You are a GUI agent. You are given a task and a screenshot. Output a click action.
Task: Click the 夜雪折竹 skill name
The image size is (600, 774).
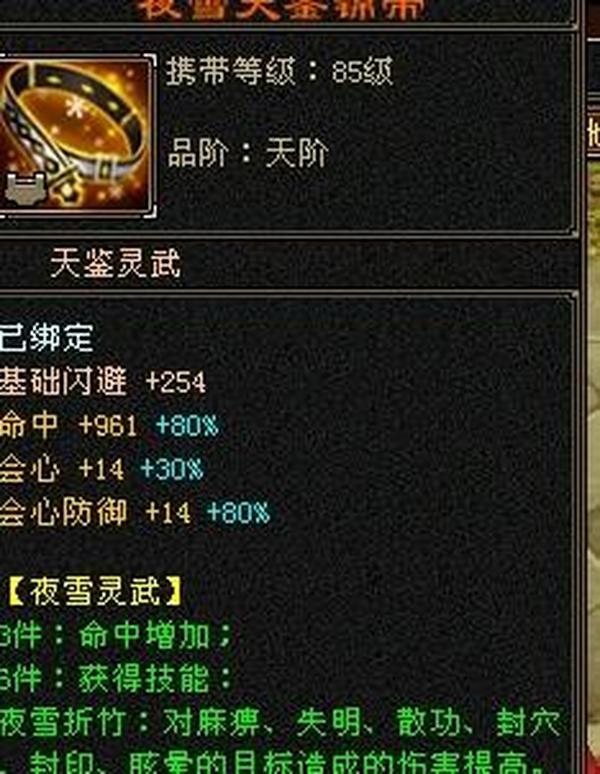62,723
